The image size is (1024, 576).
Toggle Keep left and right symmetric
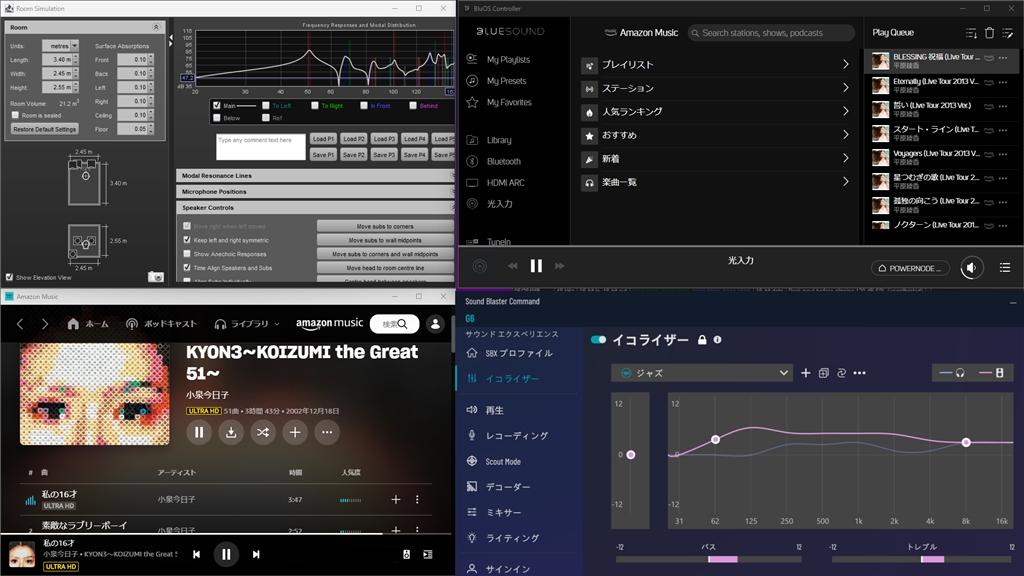pos(187,240)
